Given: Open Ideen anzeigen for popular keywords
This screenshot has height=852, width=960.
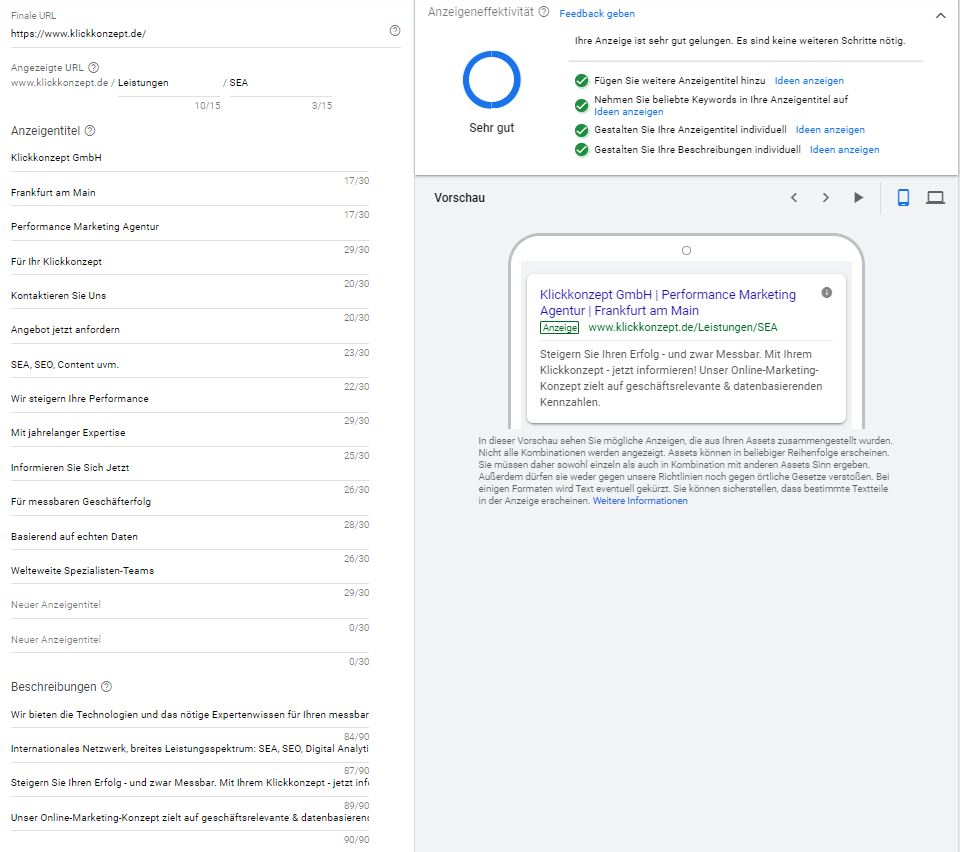Looking at the screenshot, I should [629, 112].
